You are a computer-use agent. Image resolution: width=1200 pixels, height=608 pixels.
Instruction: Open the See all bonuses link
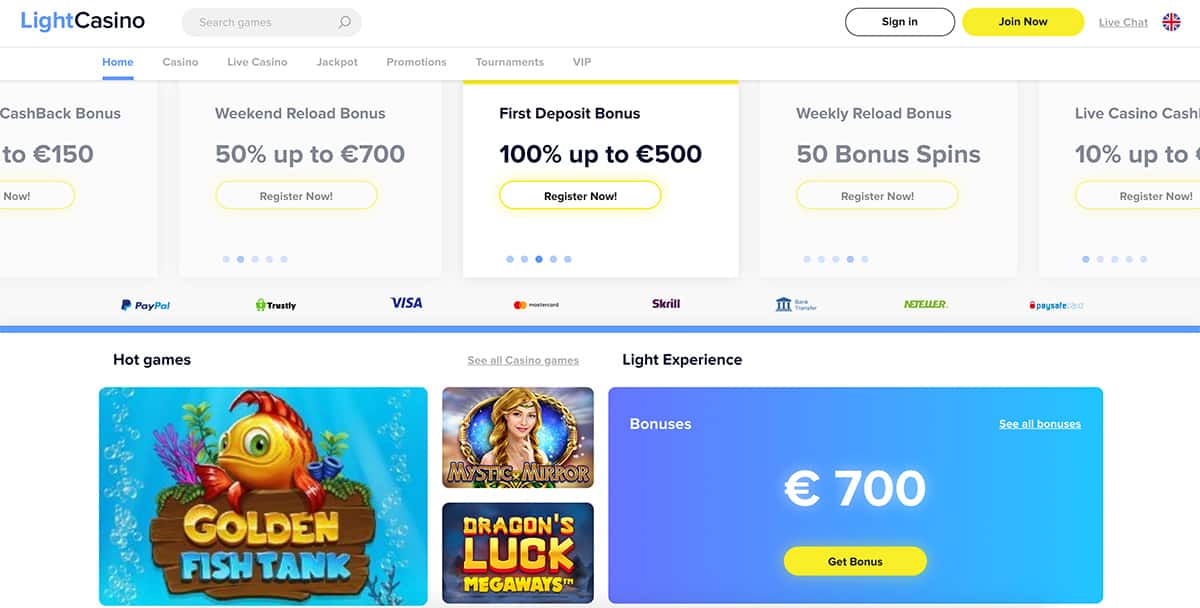click(1039, 424)
